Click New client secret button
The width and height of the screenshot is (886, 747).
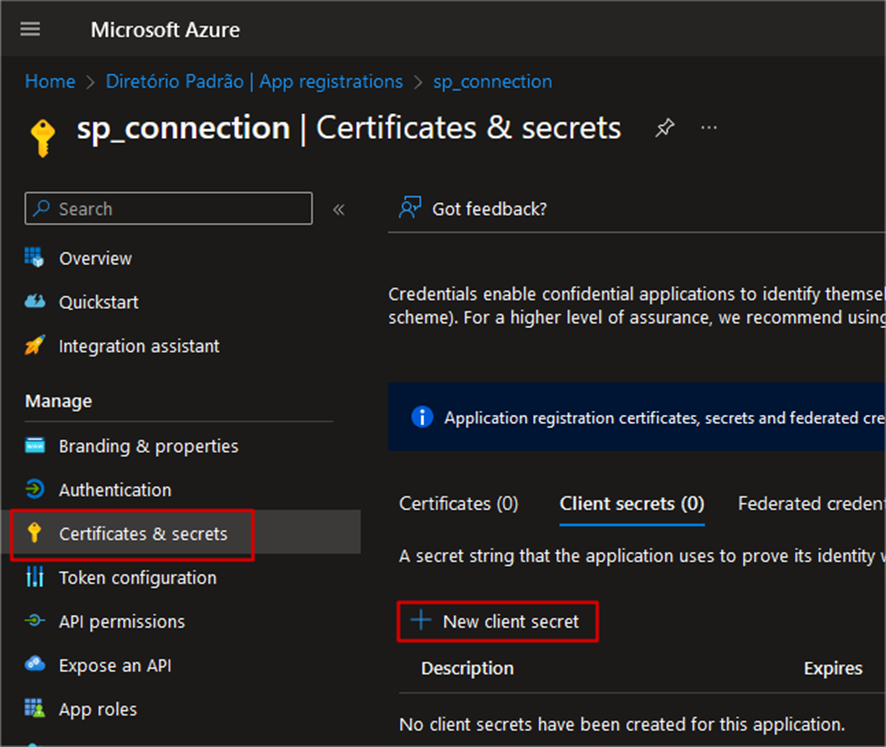pyautogui.click(x=497, y=622)
